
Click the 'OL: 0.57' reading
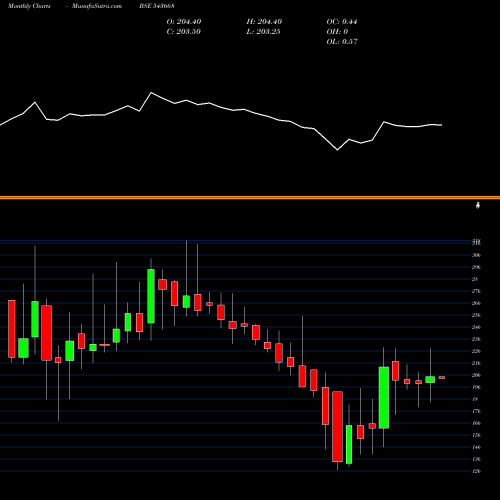[x=342, y=42]
